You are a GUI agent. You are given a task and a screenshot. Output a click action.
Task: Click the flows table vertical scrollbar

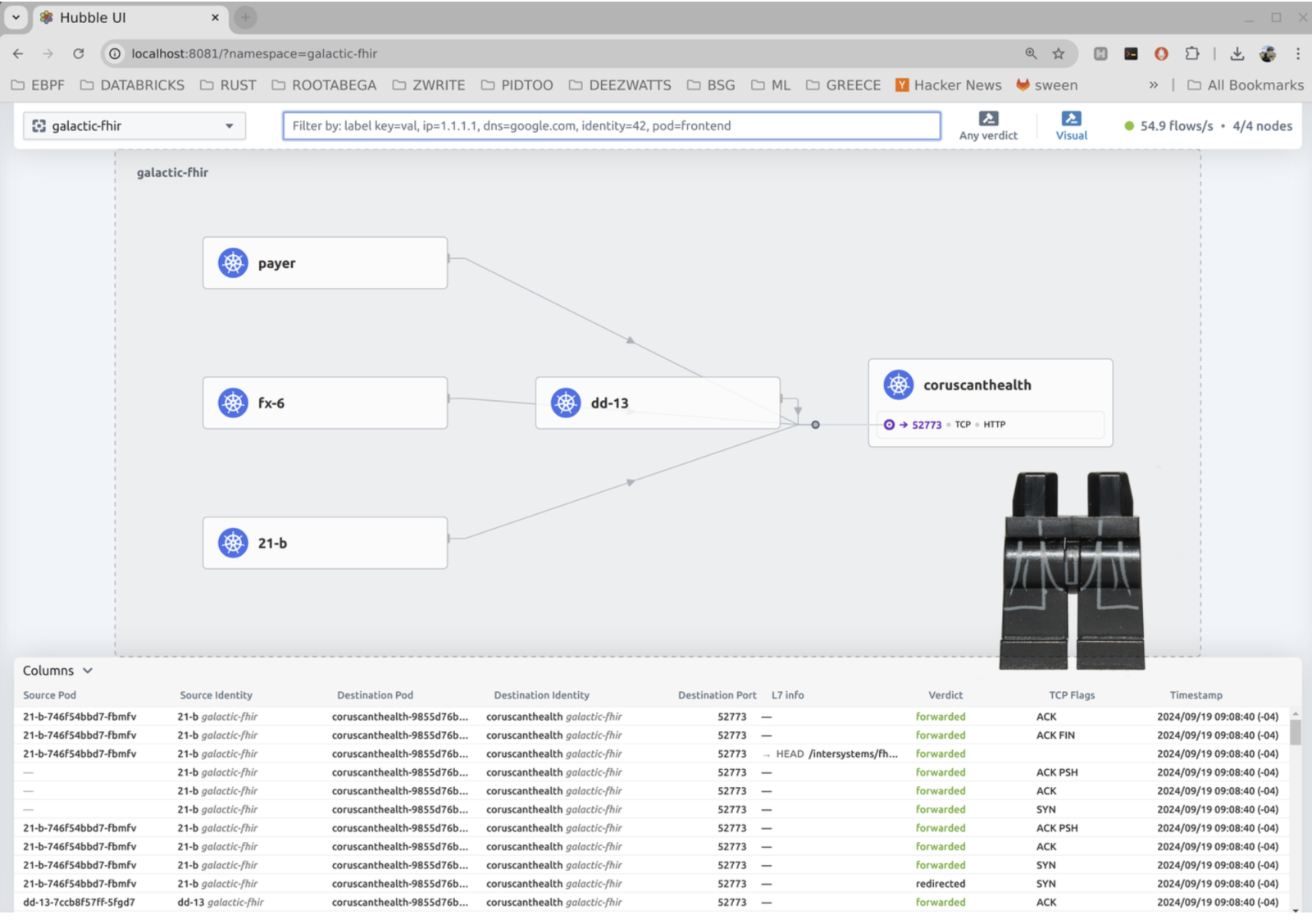click(1296, 731)
